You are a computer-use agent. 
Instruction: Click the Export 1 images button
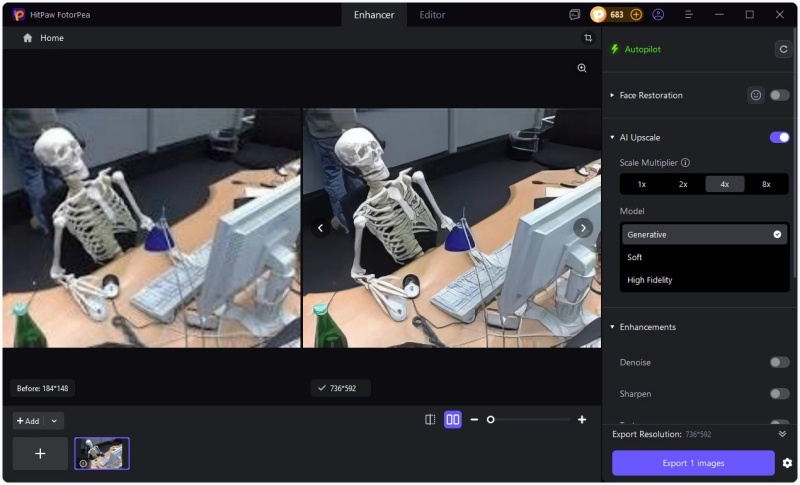[x=693, y=463]
